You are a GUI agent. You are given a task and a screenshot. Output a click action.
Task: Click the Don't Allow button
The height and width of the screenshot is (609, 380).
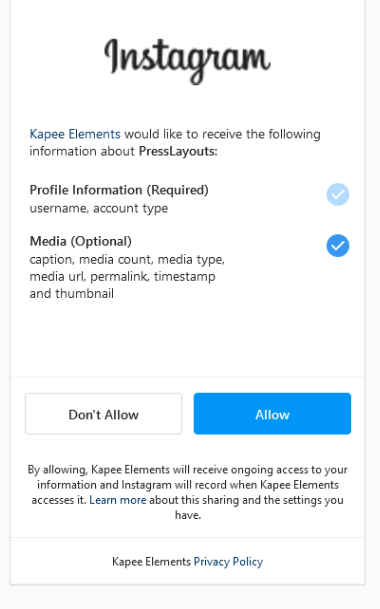(103, 414)
